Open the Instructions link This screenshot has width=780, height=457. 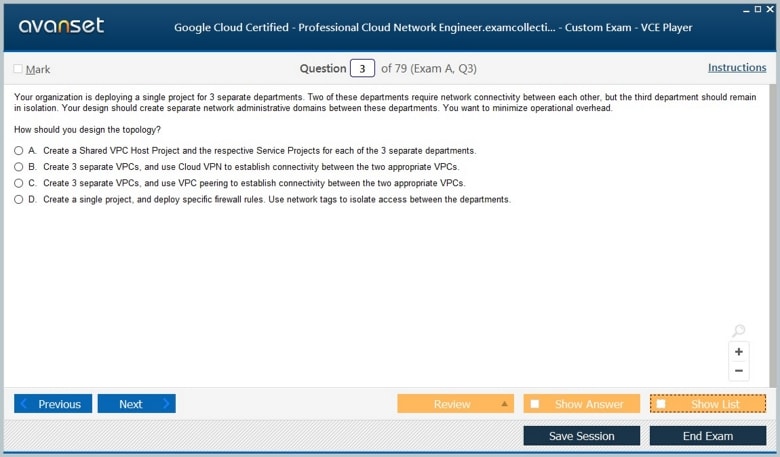737,68
